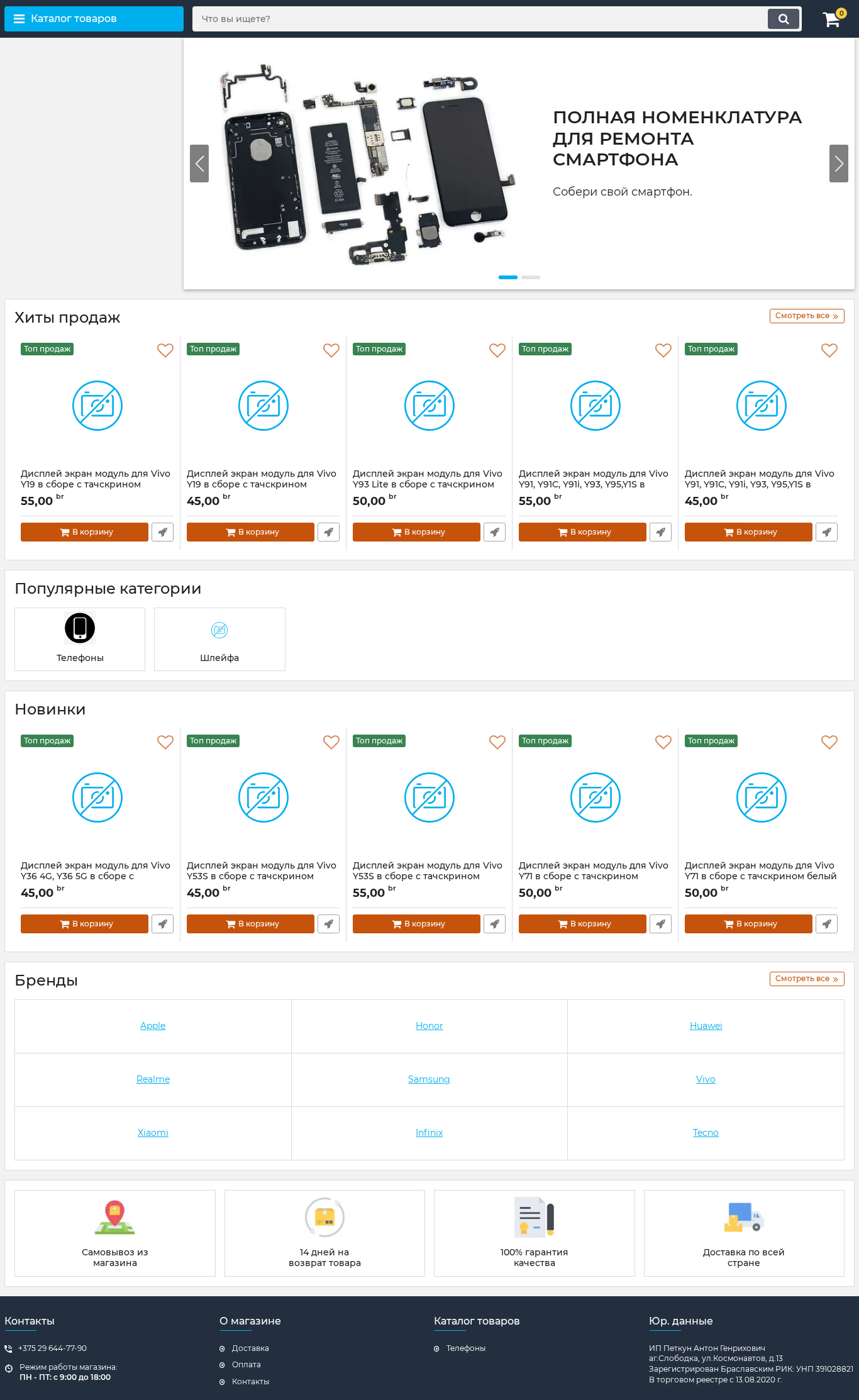859x1400 pixels.
Task: Open the Vivo brand link
Action: (706, 1079)
